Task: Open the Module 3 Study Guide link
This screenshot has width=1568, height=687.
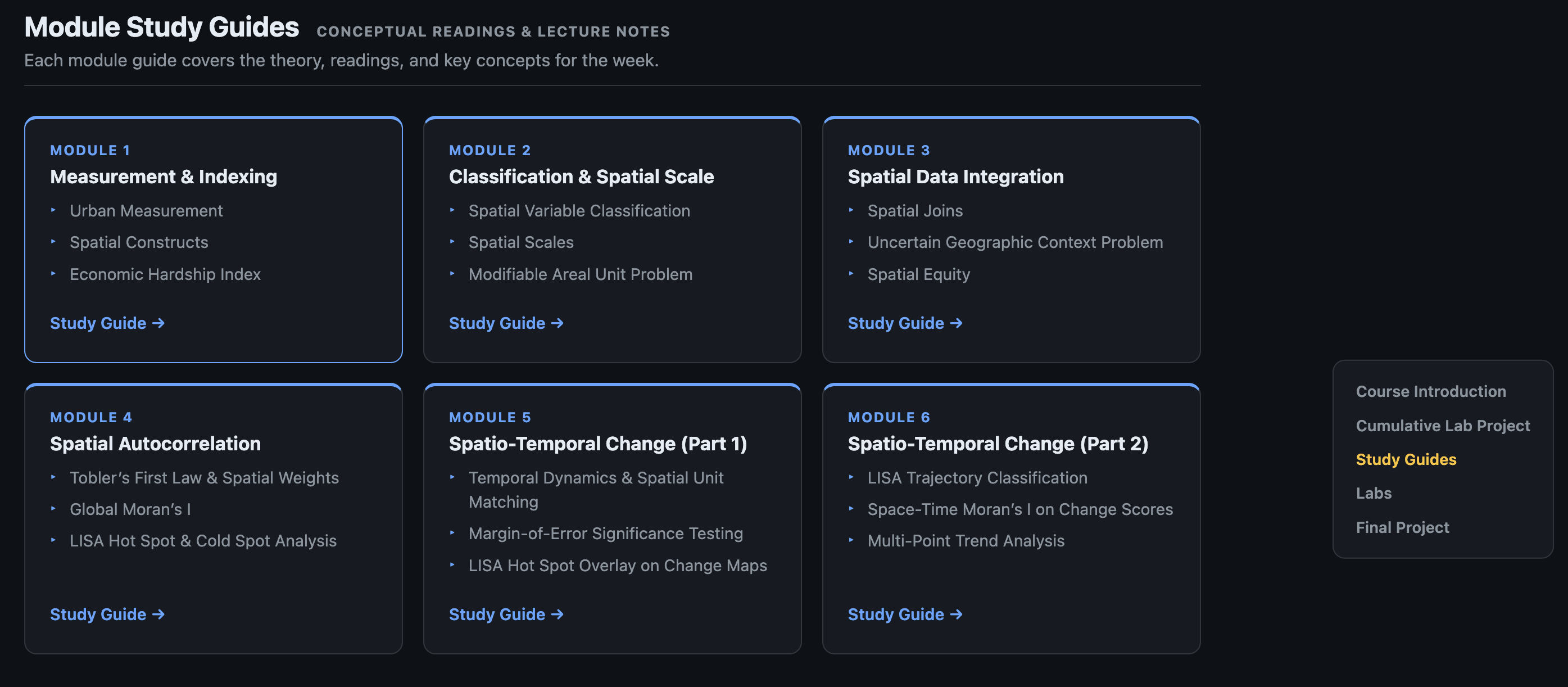Action: coord(904,323)
